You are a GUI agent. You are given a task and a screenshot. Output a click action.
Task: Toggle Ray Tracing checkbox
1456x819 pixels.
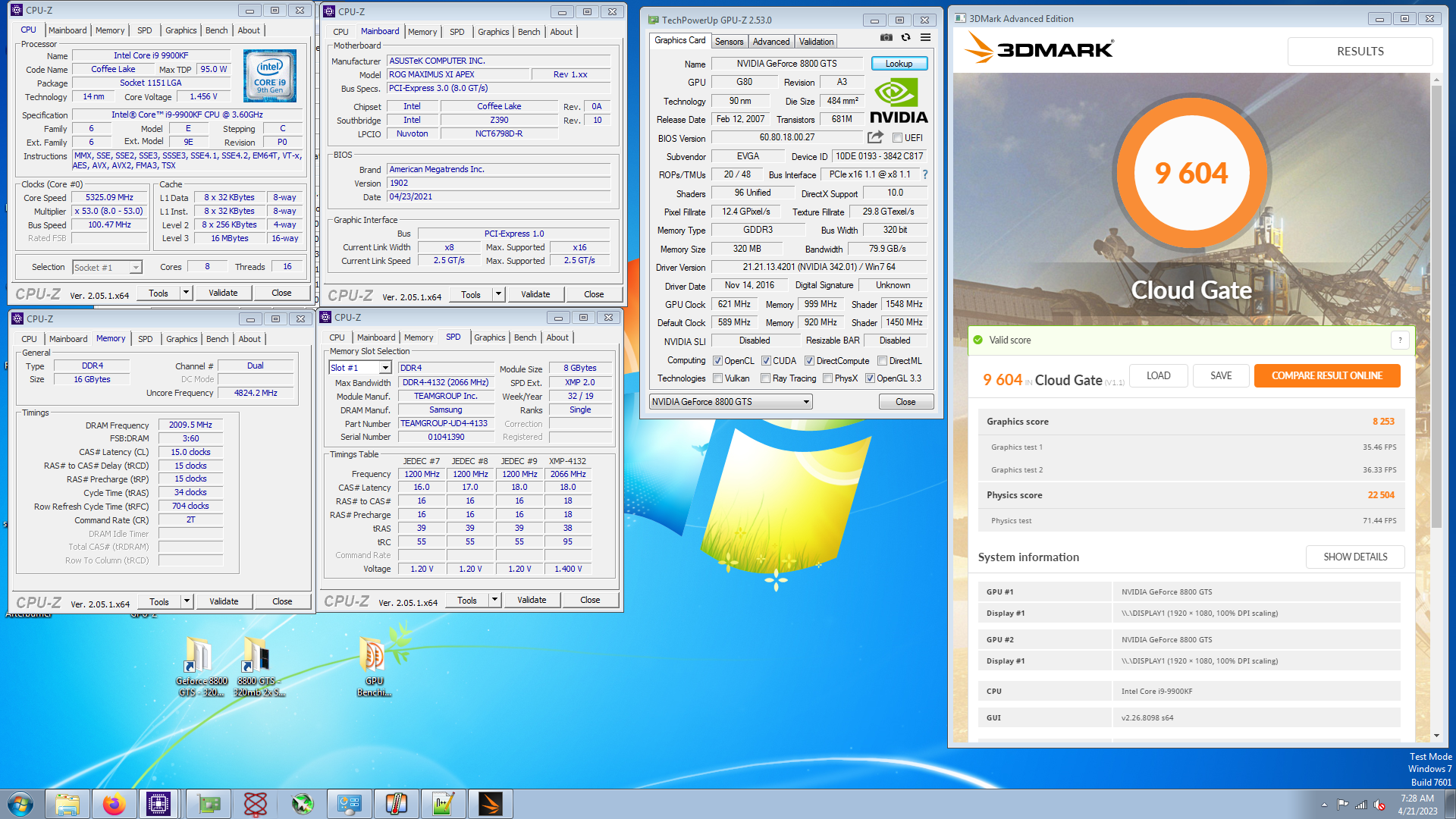coord(765,378)
